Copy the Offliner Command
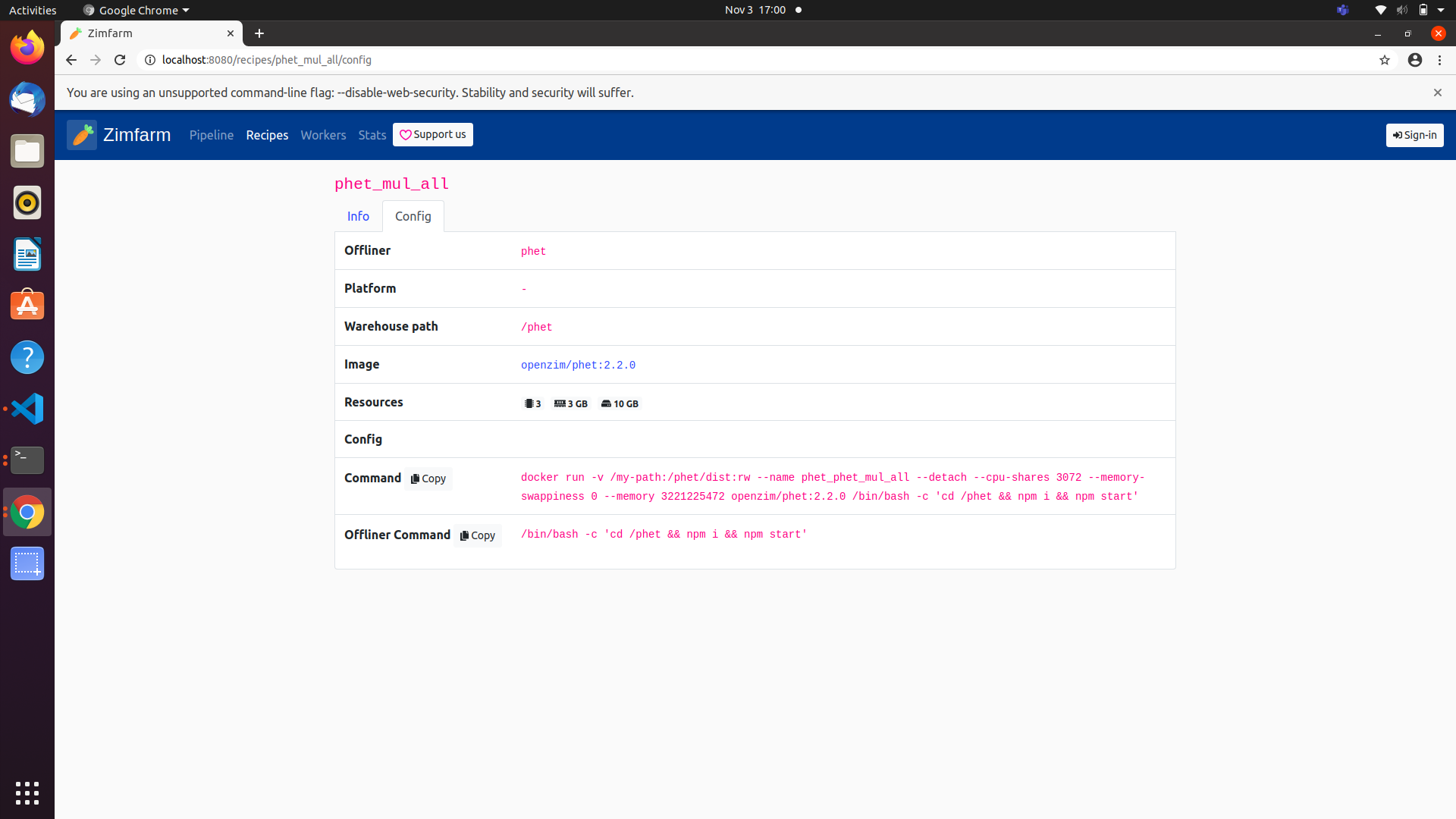This screenshot has height=819, width=1456. (477, 535)
